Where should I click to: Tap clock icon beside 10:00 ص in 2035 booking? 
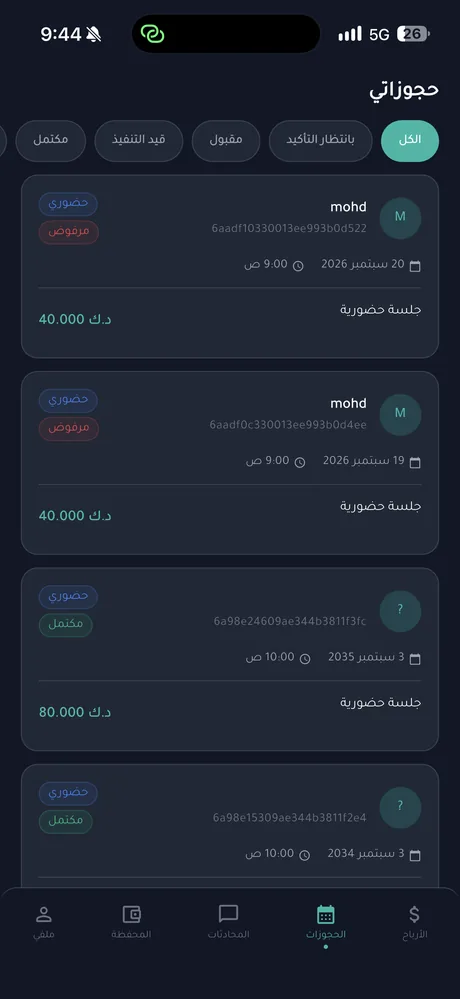click(305, 659)
